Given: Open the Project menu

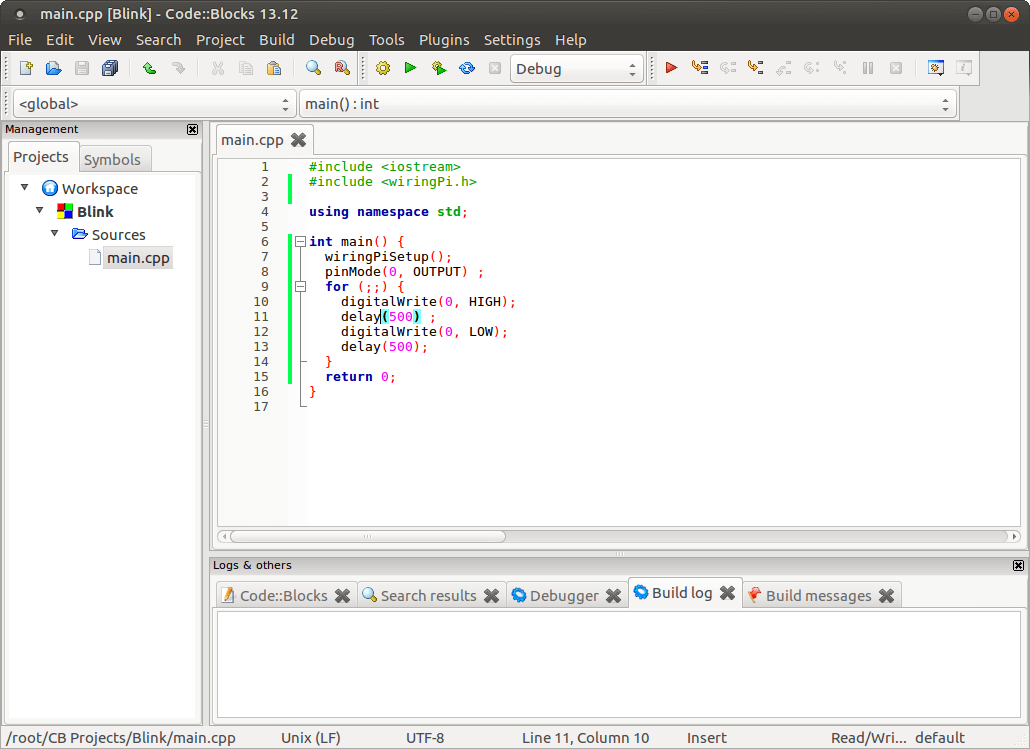Looking at the screenshot, I should pos(220,40).
